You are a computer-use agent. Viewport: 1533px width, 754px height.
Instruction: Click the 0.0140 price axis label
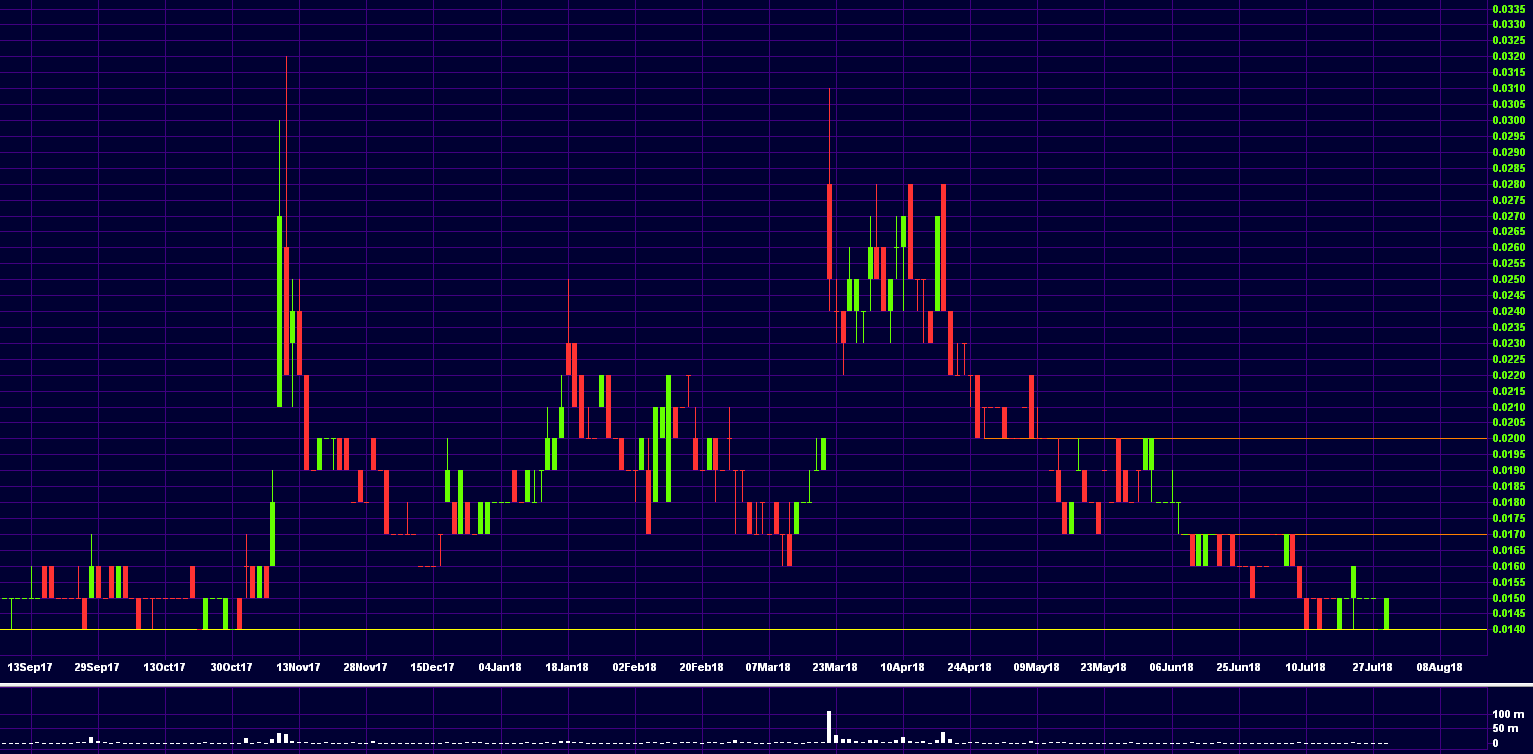coord(1508,629)
